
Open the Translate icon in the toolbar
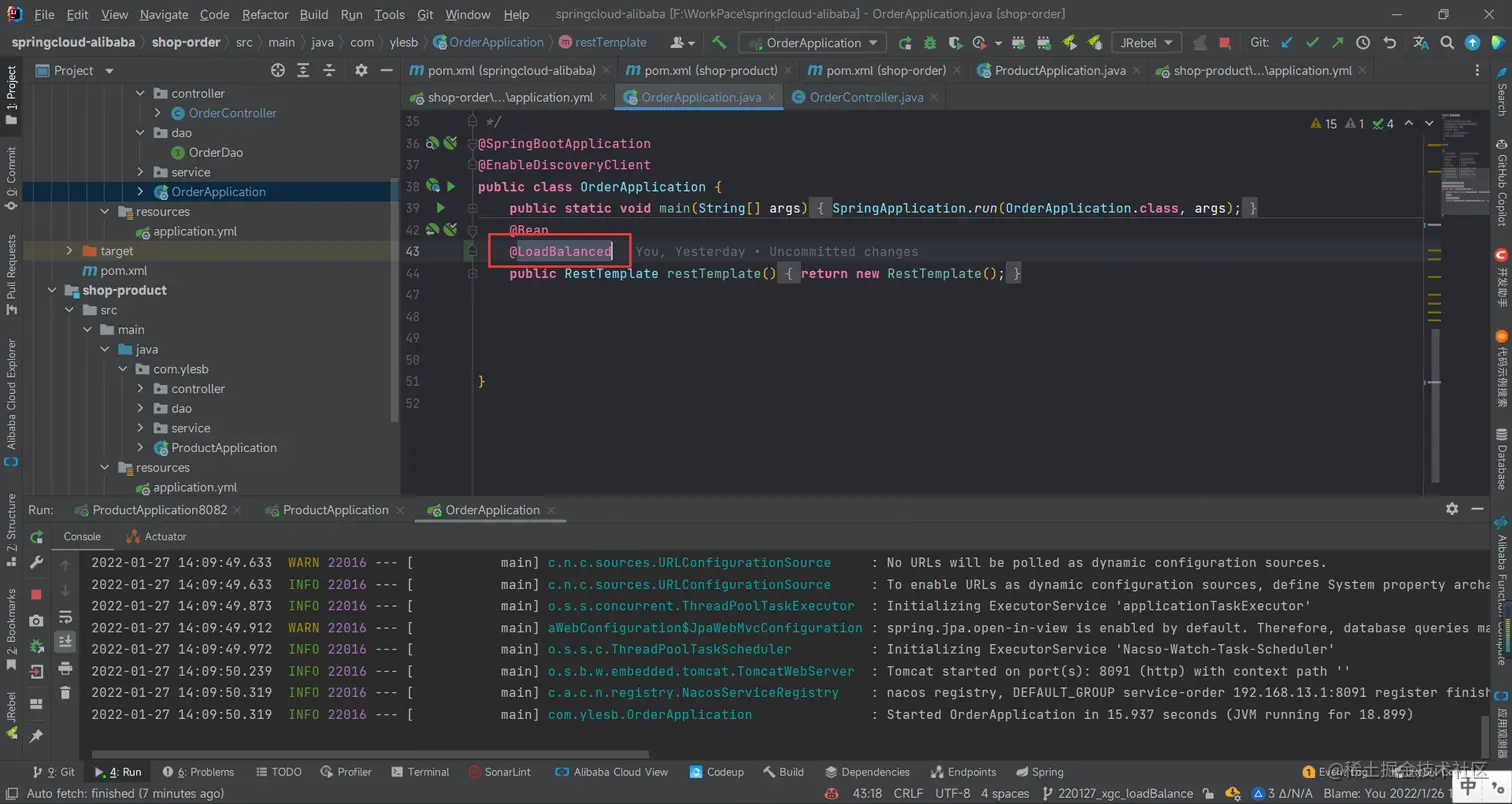pos(1421,43)
